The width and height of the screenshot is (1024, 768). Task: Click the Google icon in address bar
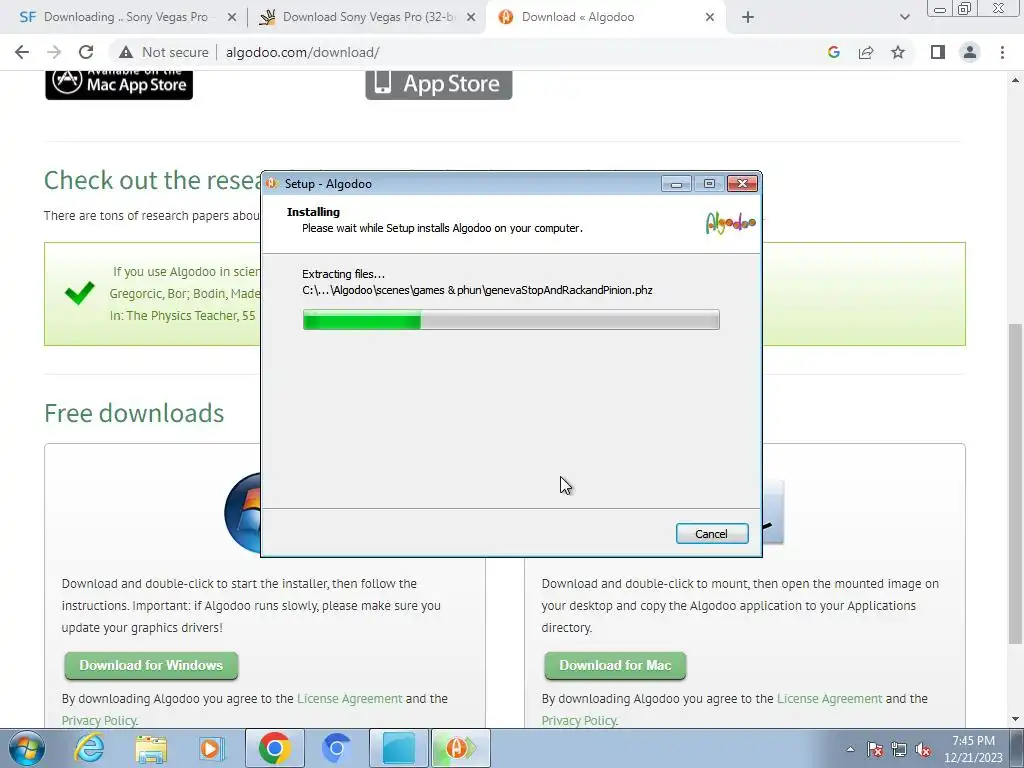(833, 52)
